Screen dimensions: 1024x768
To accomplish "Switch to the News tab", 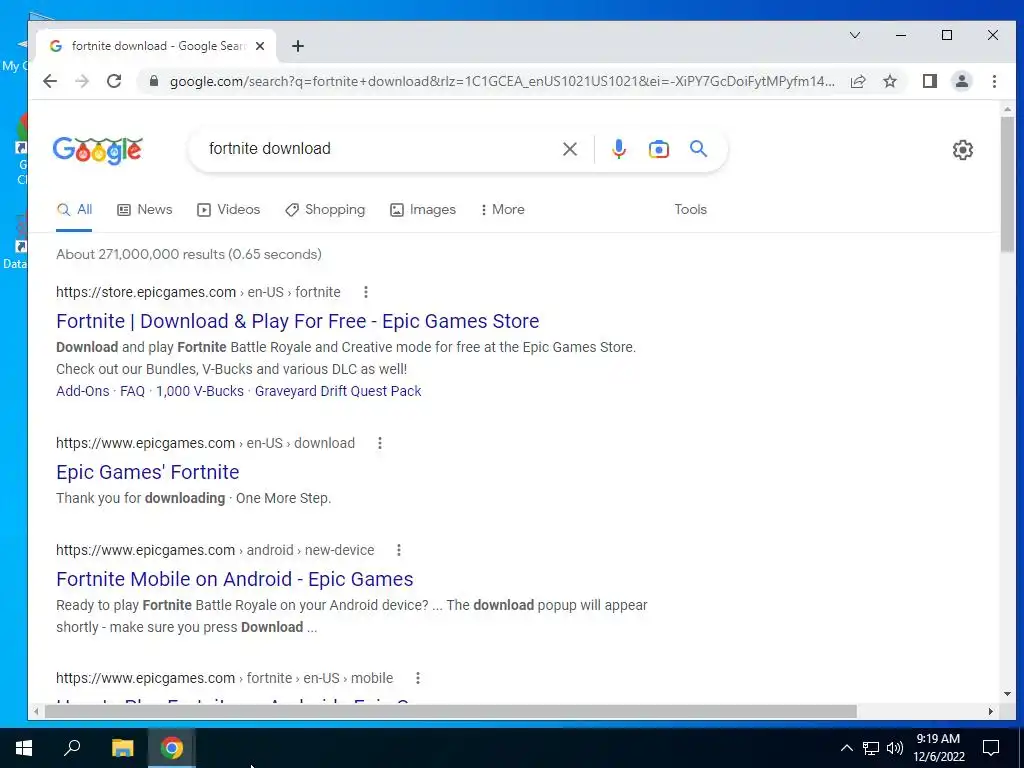I will click(x=144, y=210).
